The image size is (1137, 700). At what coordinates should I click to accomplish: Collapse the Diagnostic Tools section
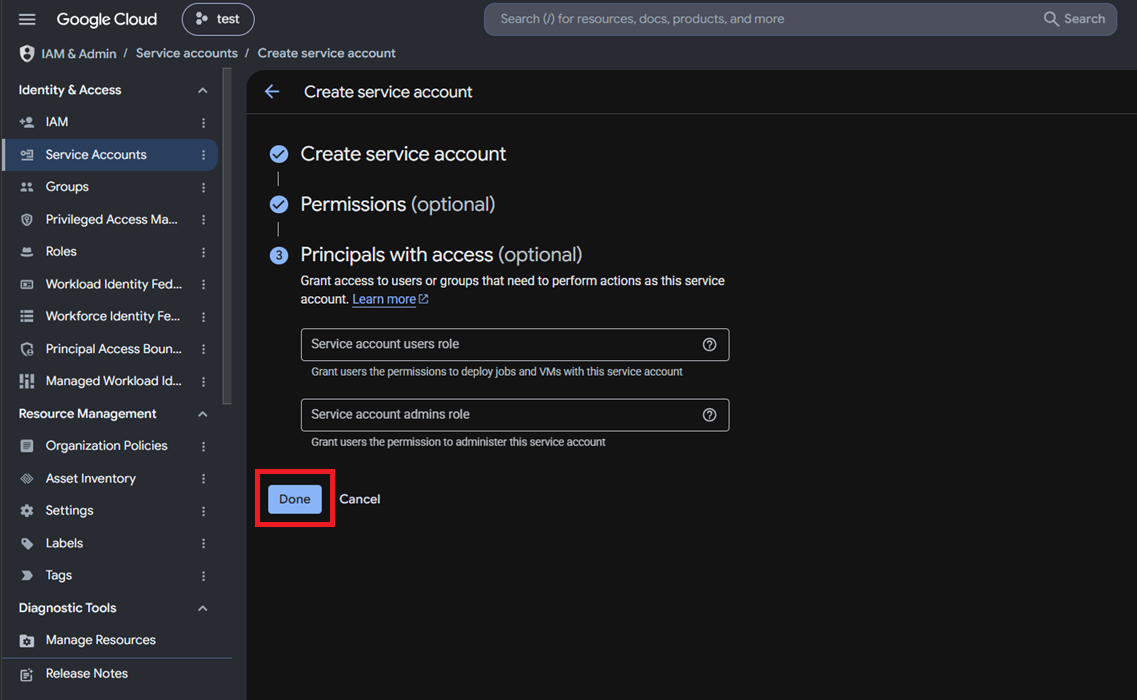coord(202,608)
